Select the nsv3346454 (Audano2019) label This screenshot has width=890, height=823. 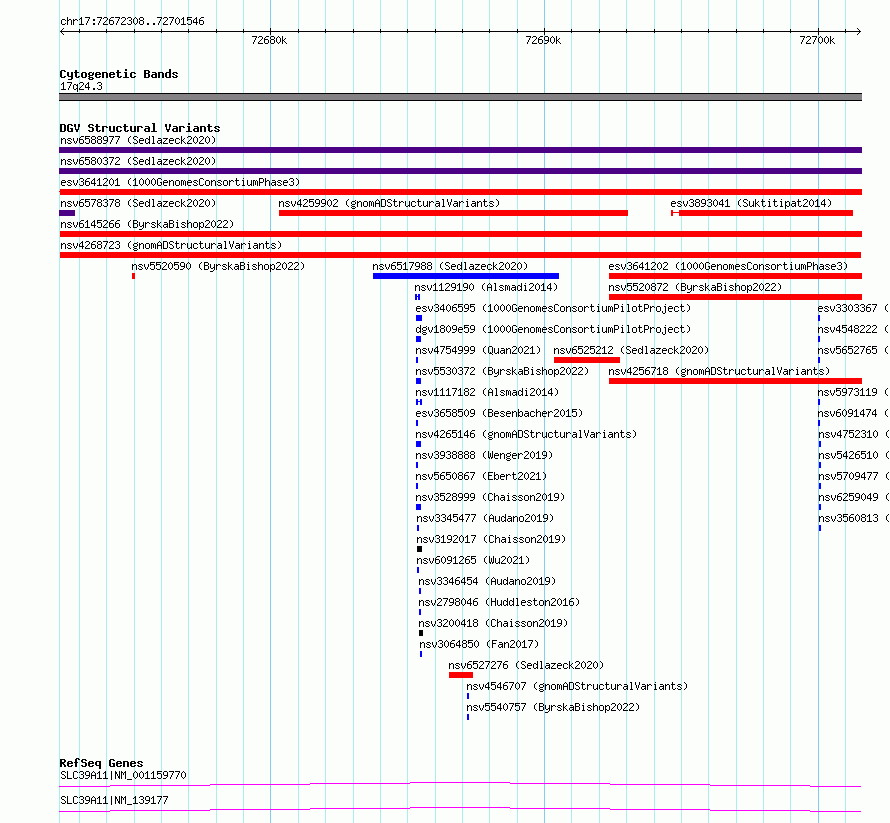click(x=487, y=581)
